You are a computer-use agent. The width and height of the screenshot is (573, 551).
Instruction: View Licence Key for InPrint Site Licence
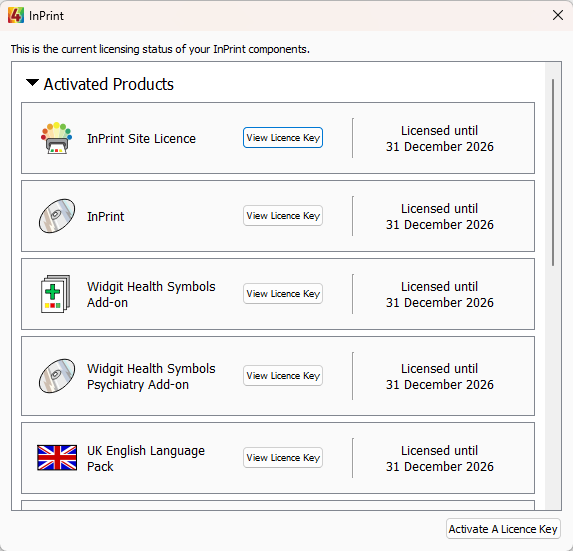coord(283,138)
